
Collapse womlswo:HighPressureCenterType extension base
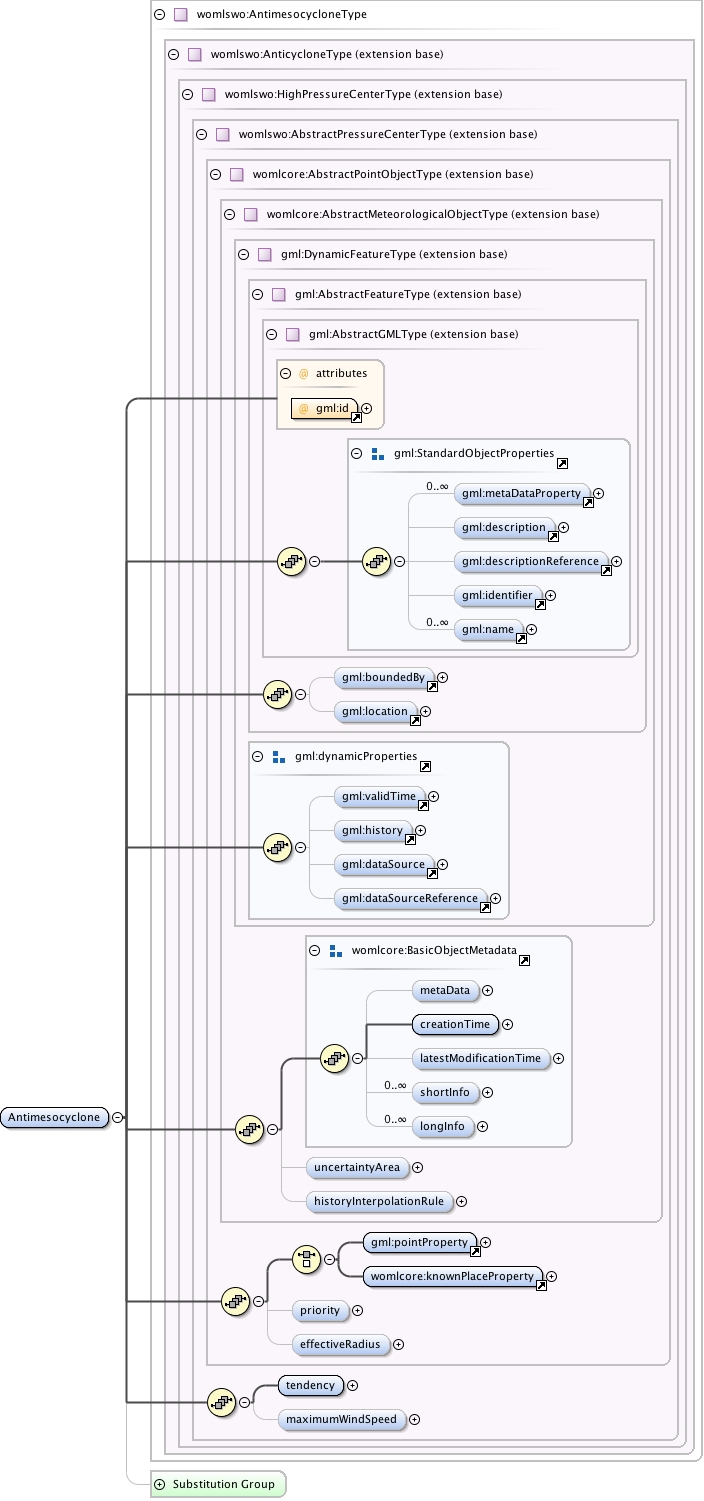point(187,94)
